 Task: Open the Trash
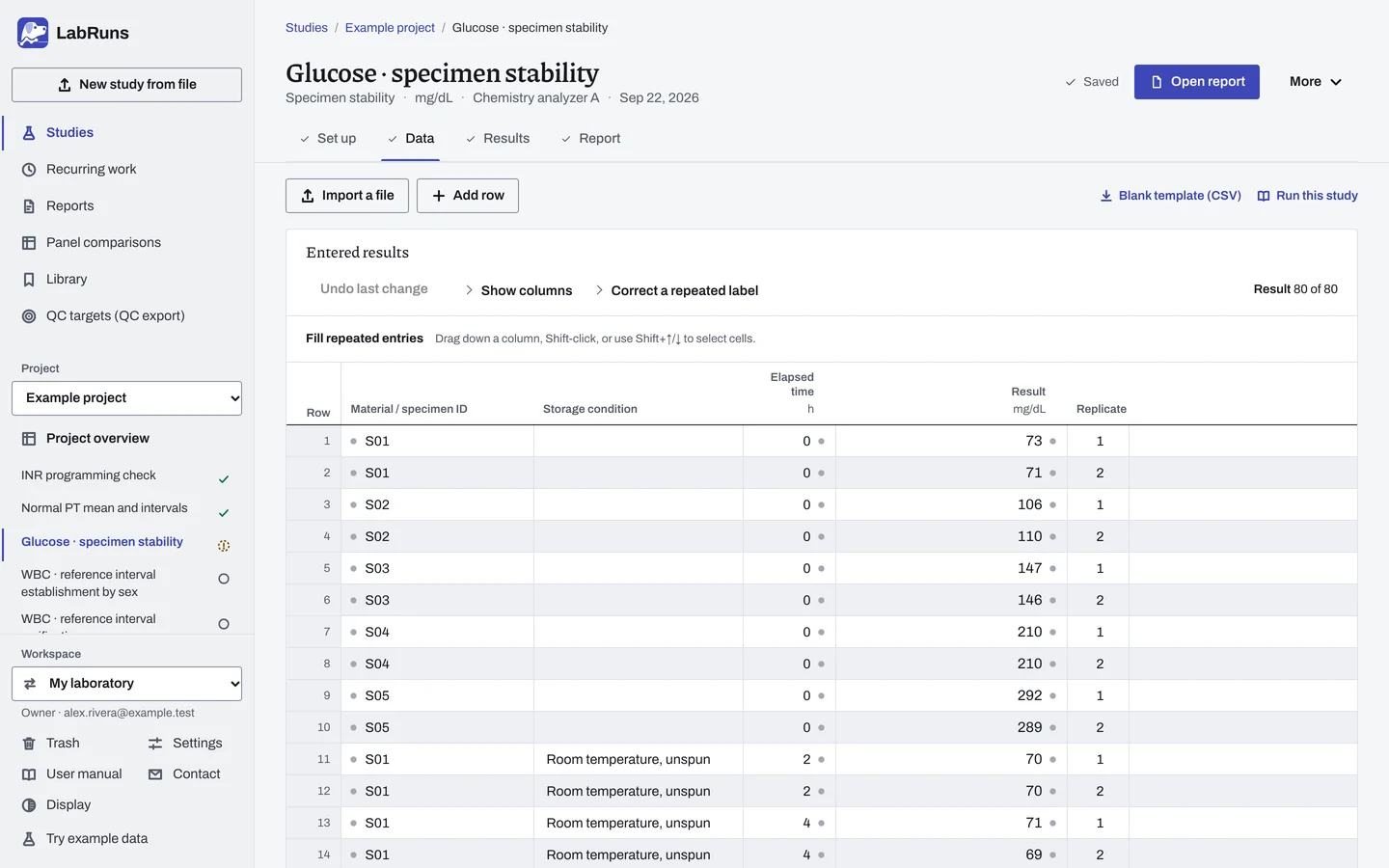[51, 744]
